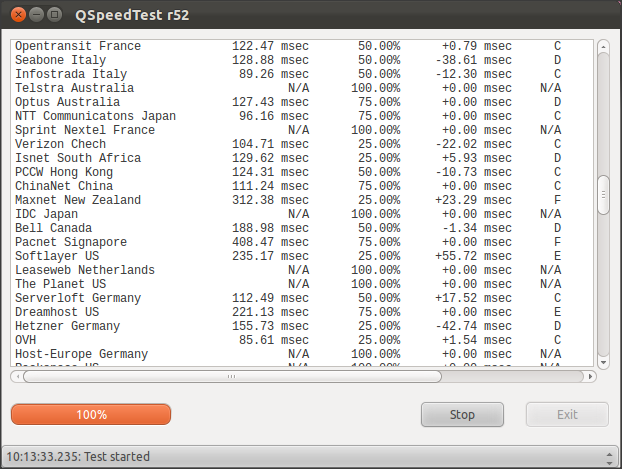The image size is (622, 469).
Task: Click the 235.17 msec latency value
Action: coord(271,256)
